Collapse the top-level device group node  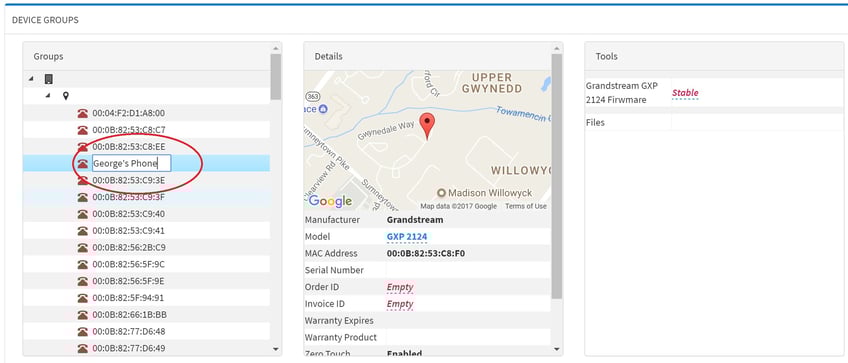pos(31,79)
